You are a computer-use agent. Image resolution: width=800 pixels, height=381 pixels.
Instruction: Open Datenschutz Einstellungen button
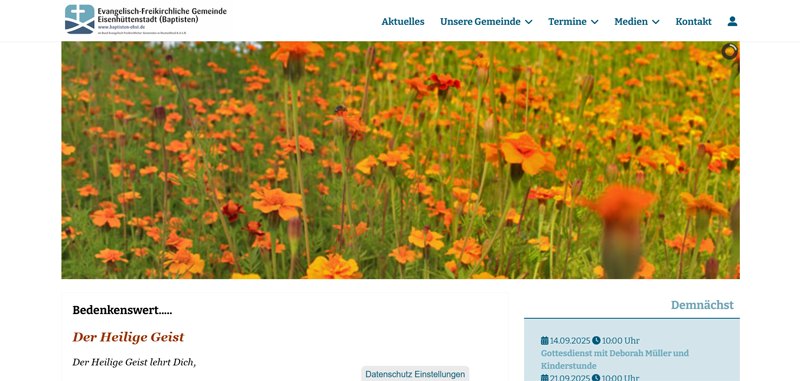pos(415,374)
